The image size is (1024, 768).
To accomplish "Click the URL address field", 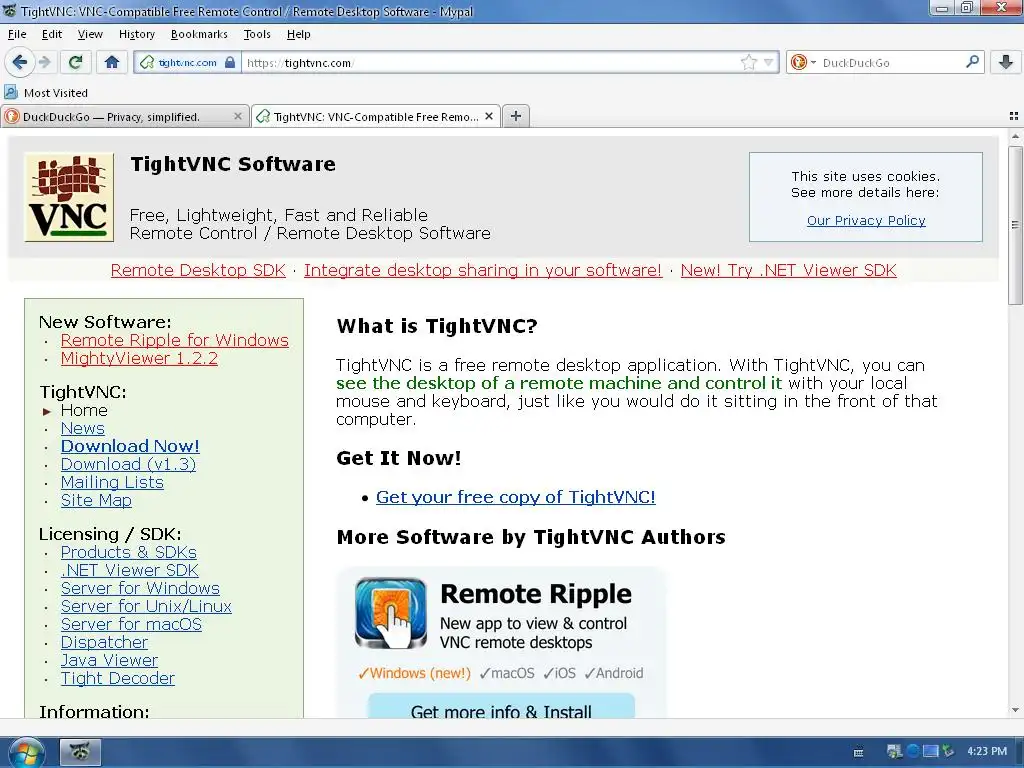I will 490,63.
